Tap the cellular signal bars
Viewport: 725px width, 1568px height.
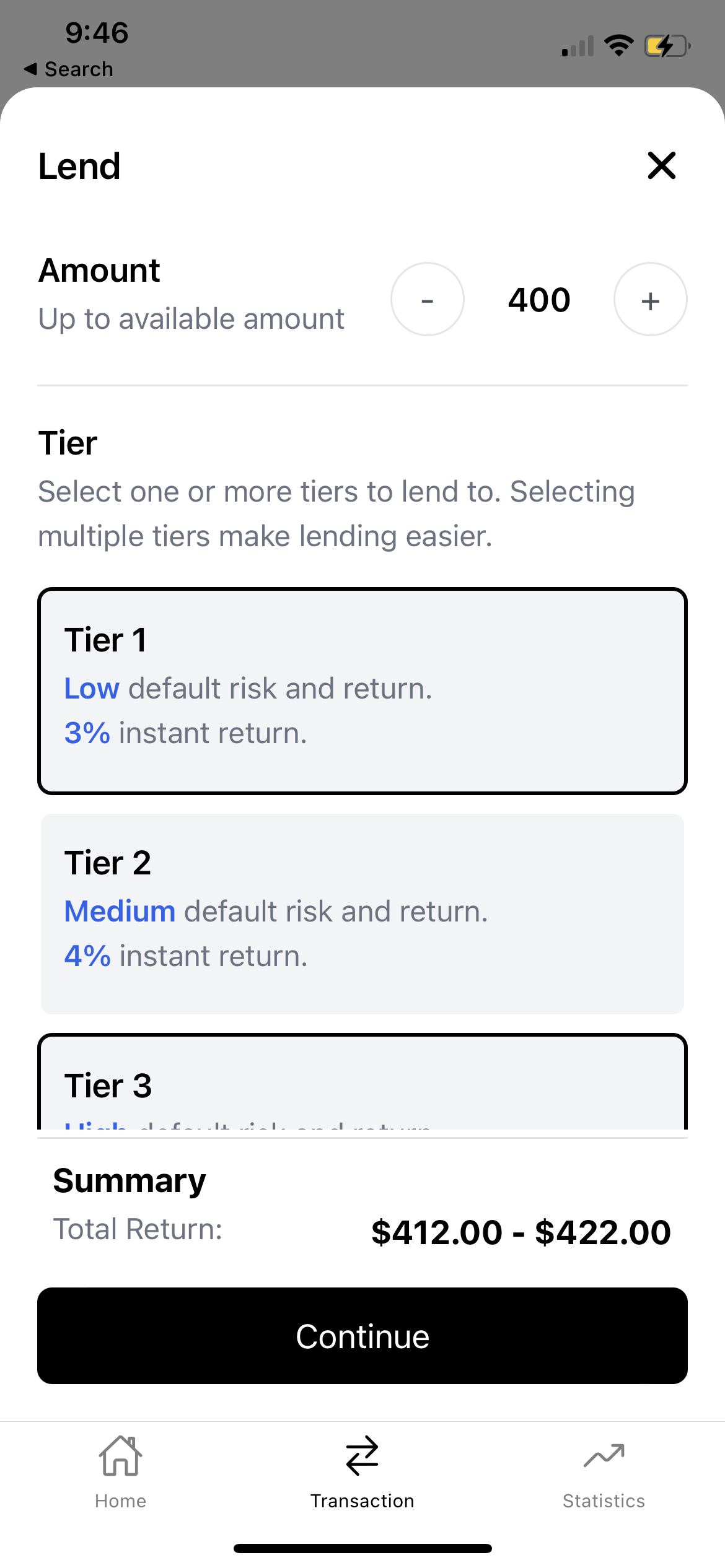(x=578, y=46)
